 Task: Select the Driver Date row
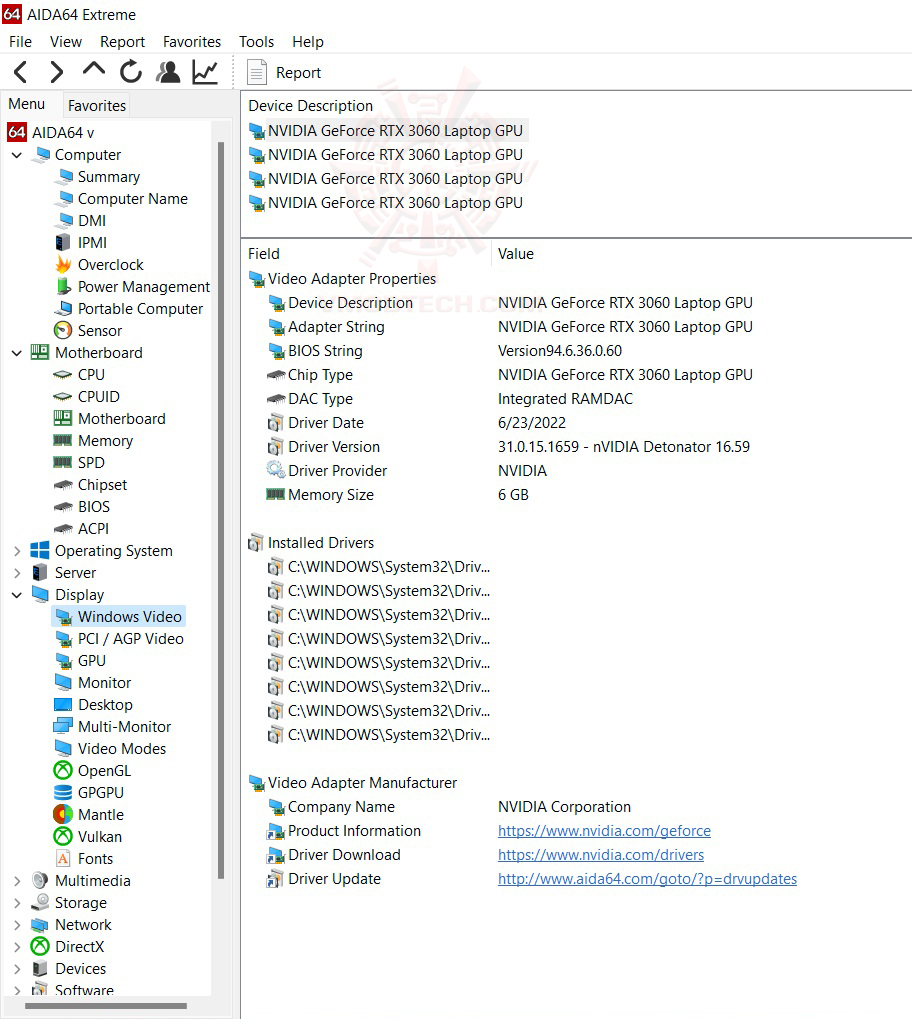[417, 423]
